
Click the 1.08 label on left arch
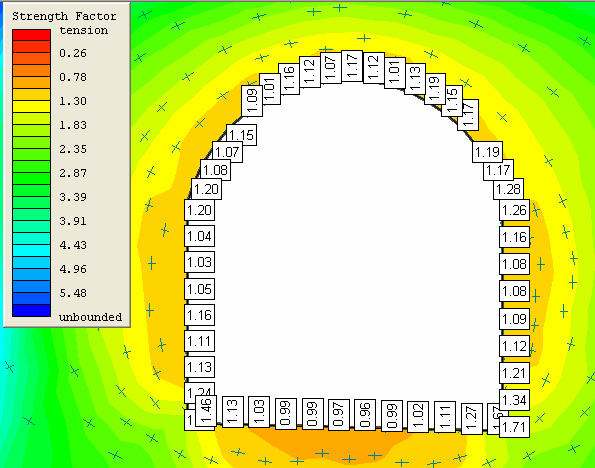[x=215, y=170]
